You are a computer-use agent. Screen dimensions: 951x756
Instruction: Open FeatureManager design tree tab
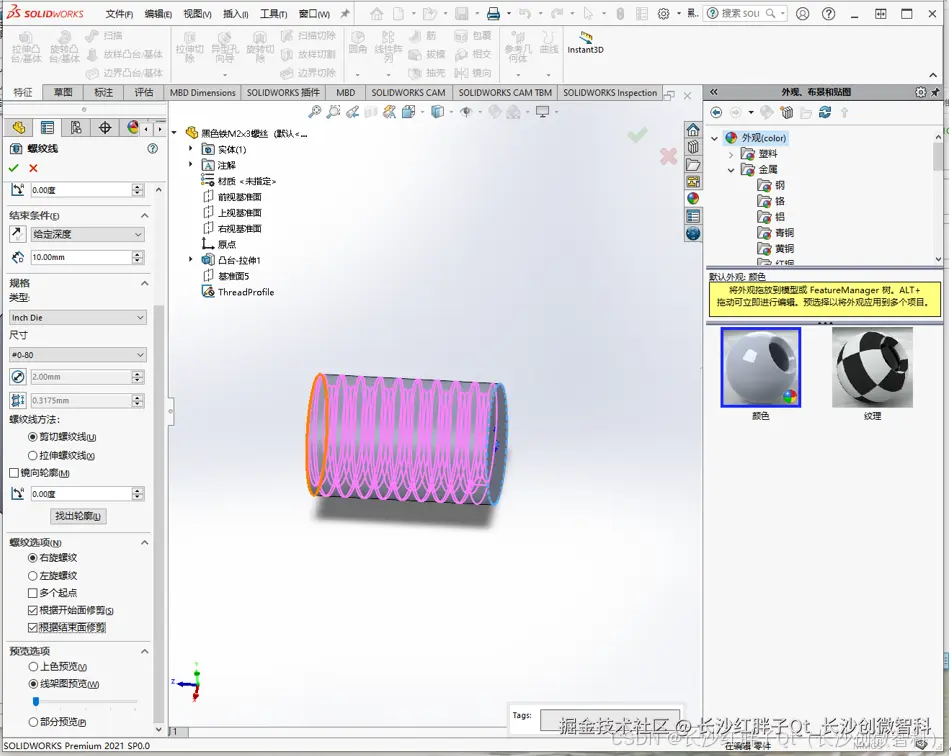coord(19,127)
